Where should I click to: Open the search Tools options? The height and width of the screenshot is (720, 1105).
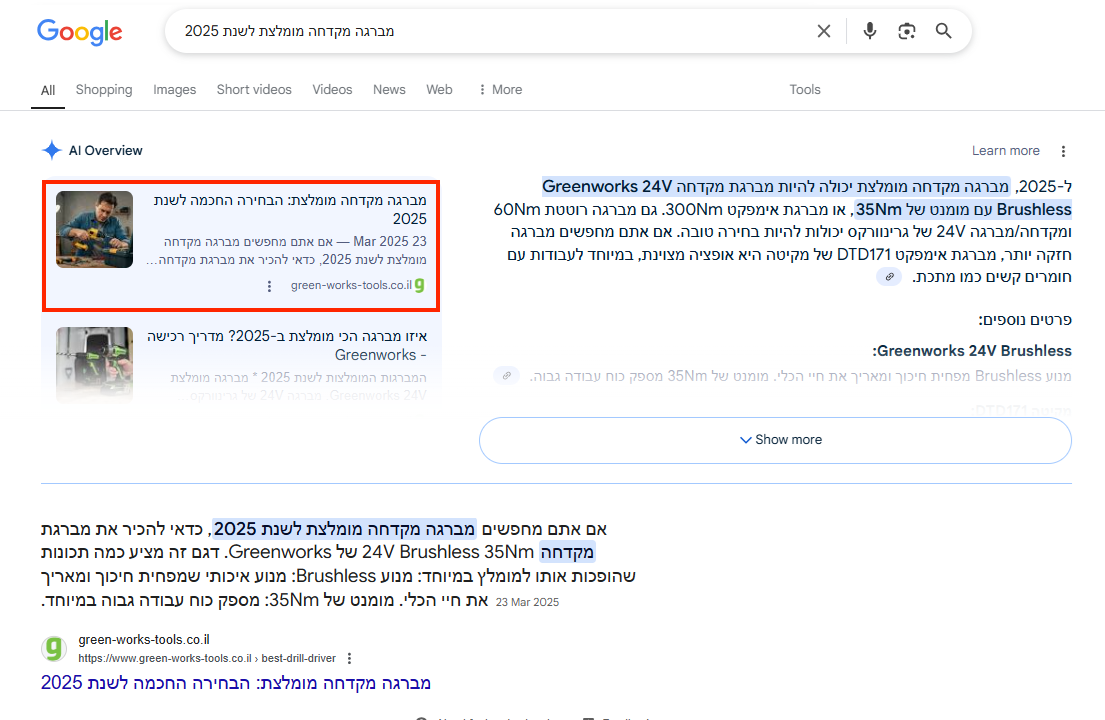[x=805, y=89]
